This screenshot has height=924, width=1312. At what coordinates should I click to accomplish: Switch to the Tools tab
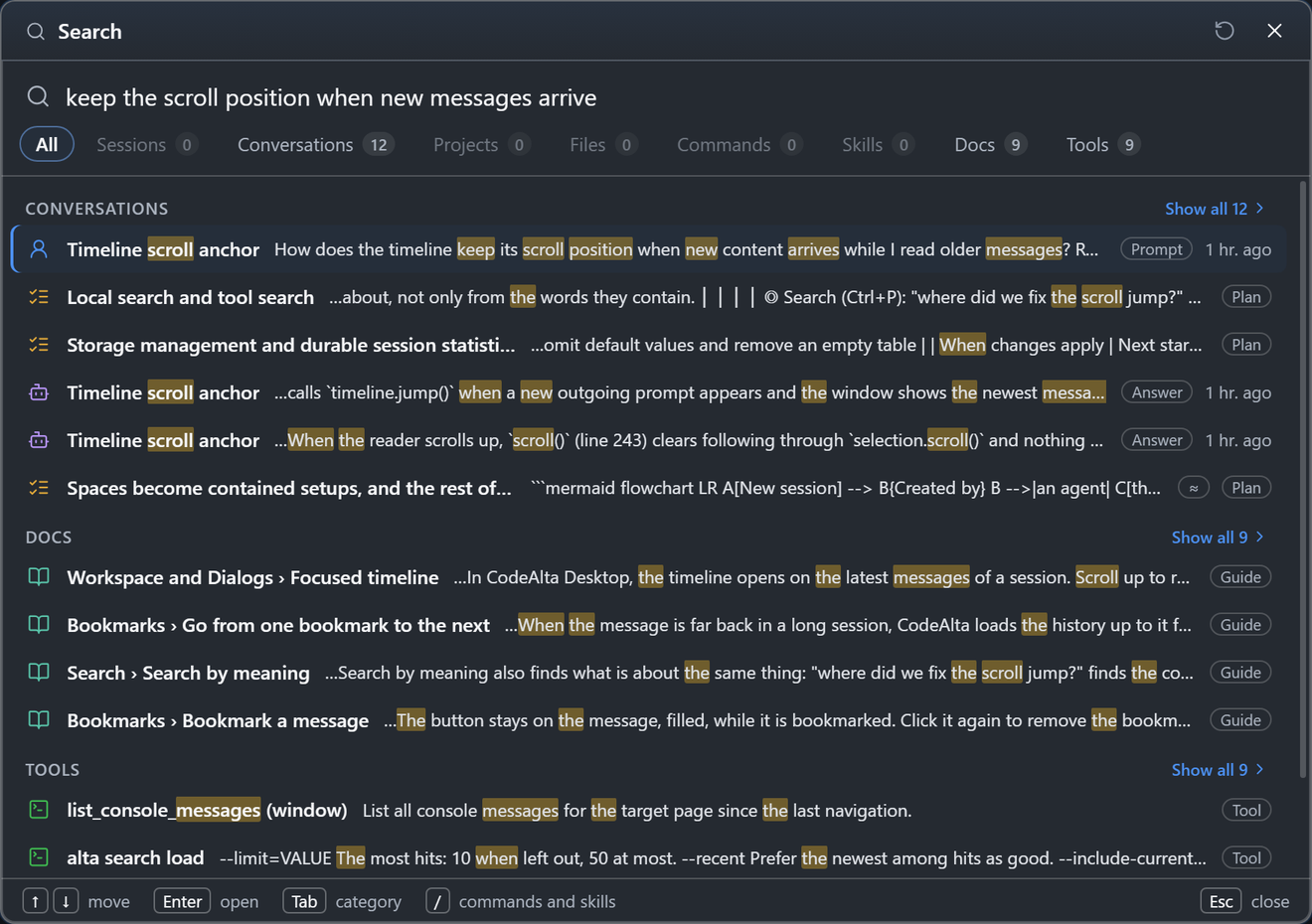click(1102, 145)
